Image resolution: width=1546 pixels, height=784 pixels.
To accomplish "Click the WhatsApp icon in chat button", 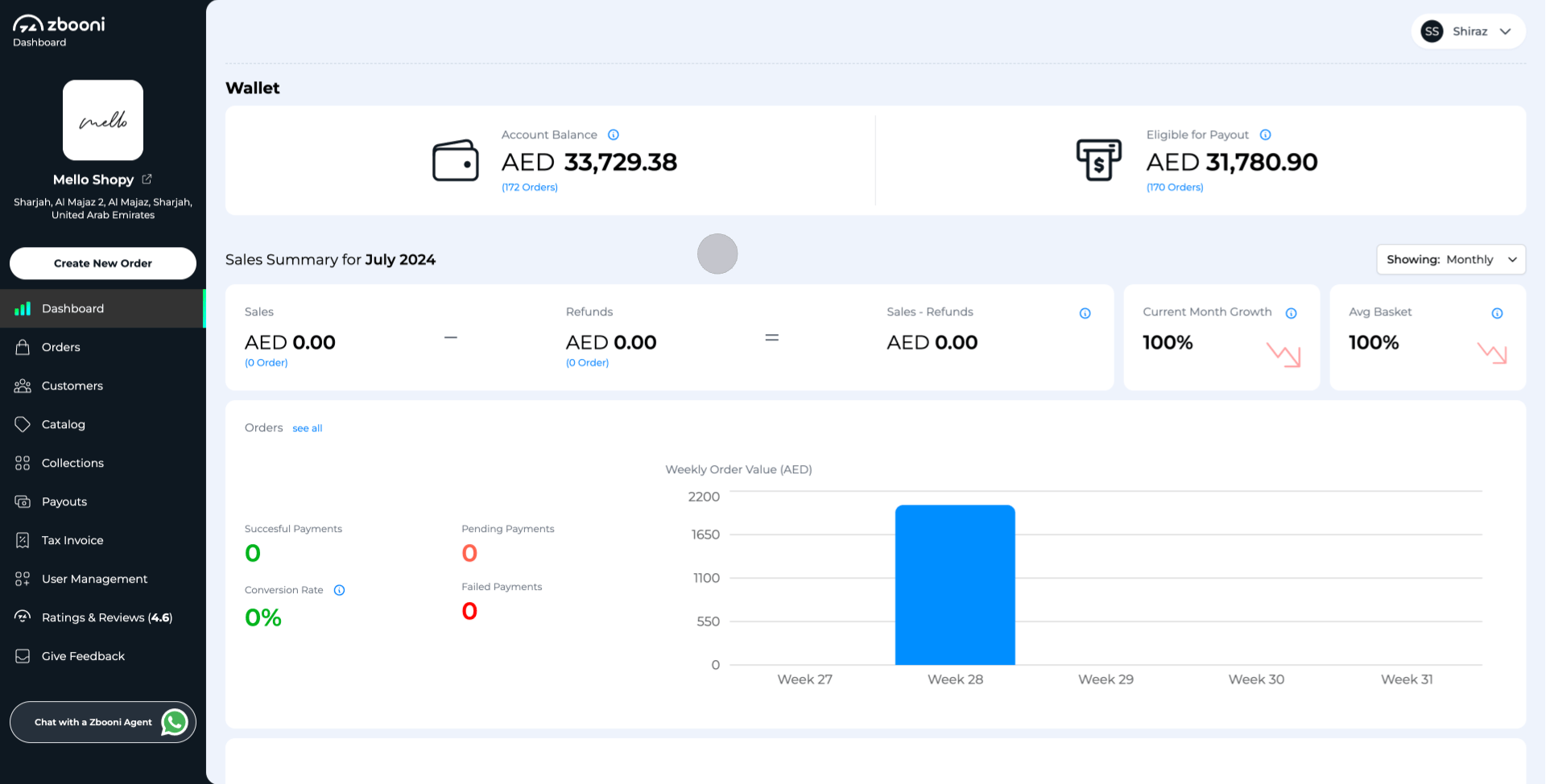I will pyautogui.click(x=175, y=722).
